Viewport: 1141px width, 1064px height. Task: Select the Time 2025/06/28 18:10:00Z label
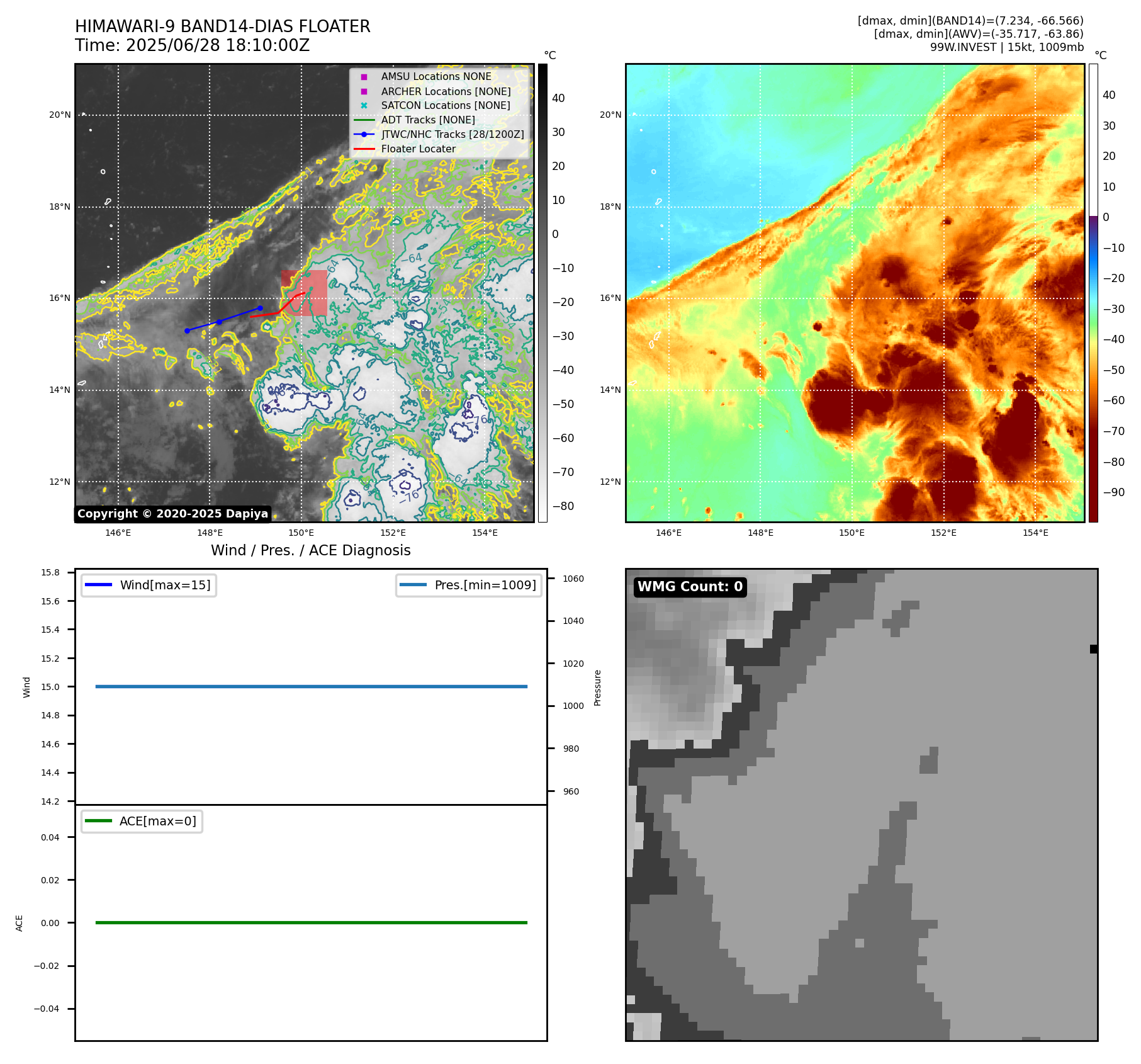tap(193, 45)
